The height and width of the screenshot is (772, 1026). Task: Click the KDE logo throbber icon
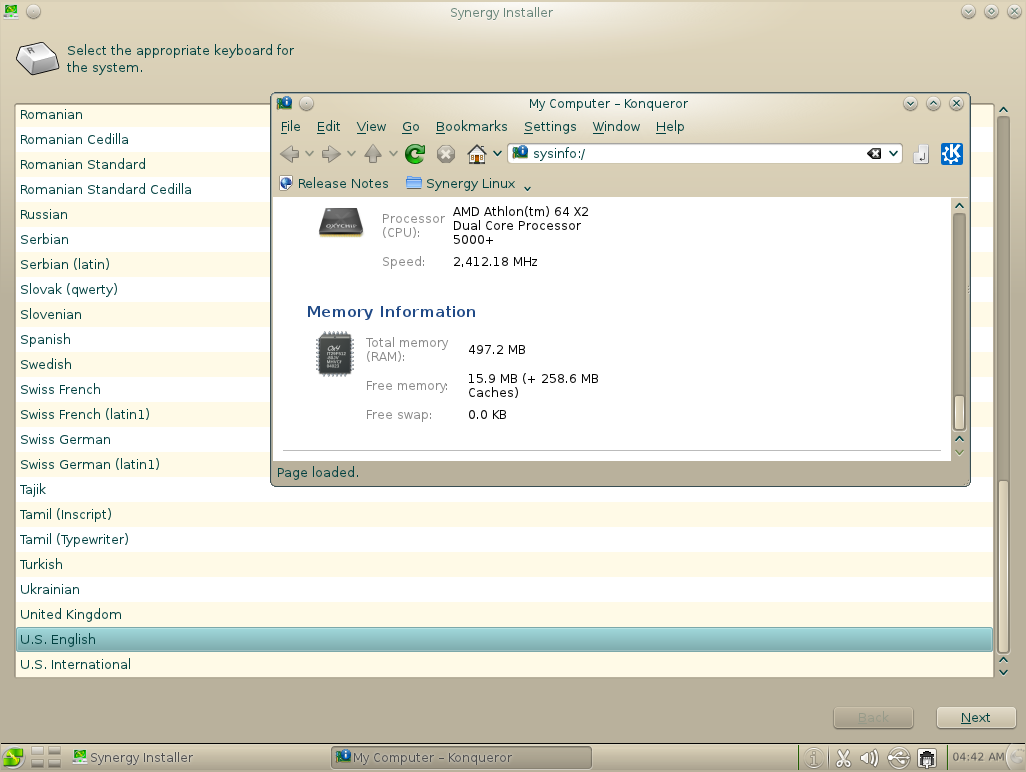[x=952, y=154]
